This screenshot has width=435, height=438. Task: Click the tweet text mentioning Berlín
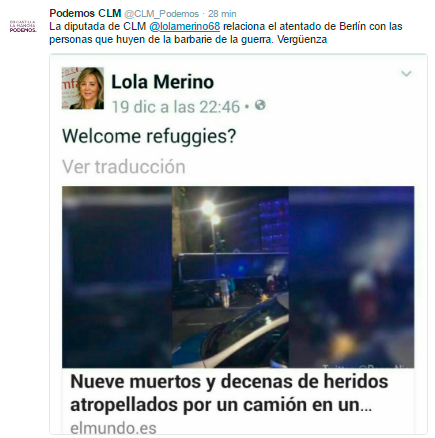(226, 33)
